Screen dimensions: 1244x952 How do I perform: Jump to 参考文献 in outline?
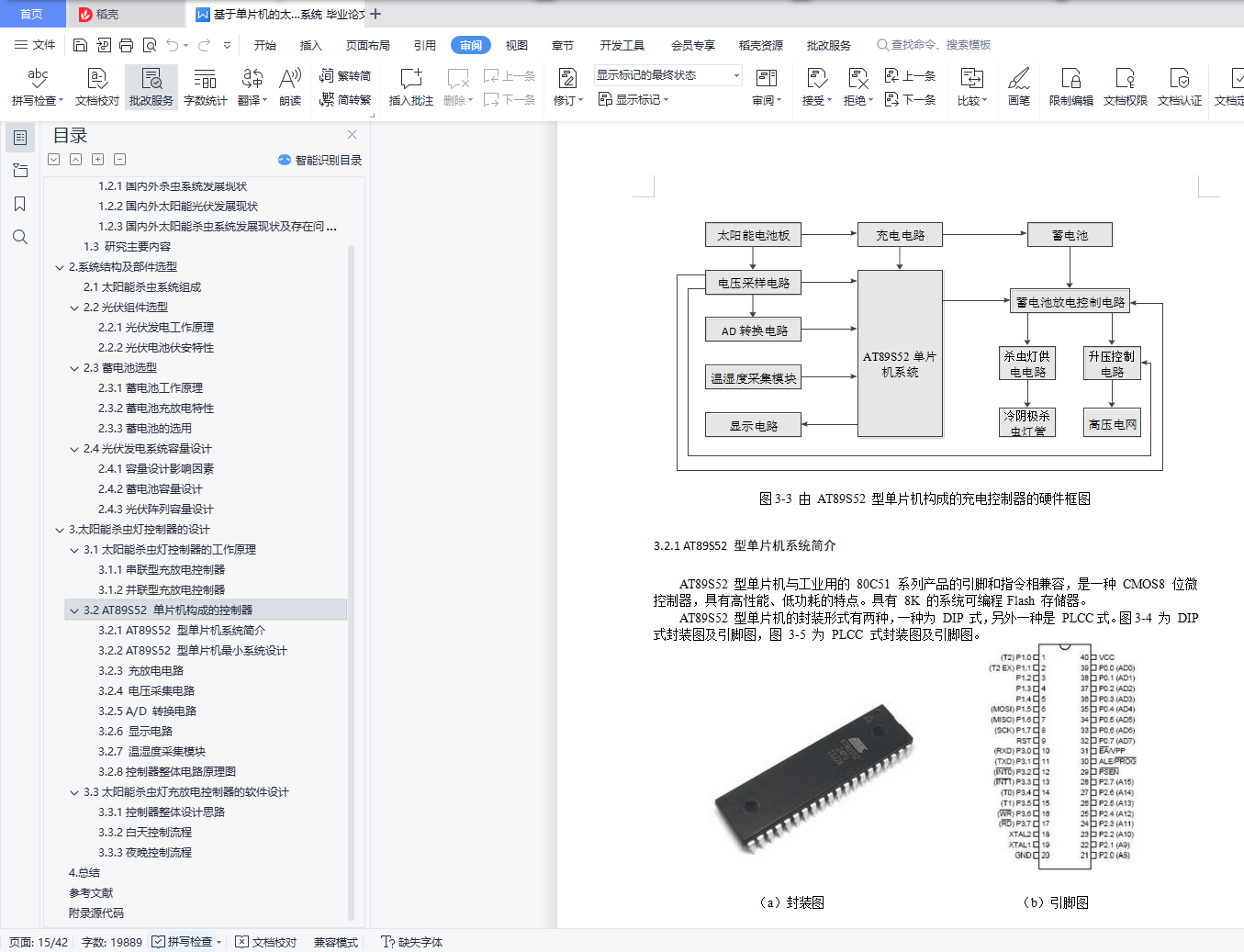[91, 893]
